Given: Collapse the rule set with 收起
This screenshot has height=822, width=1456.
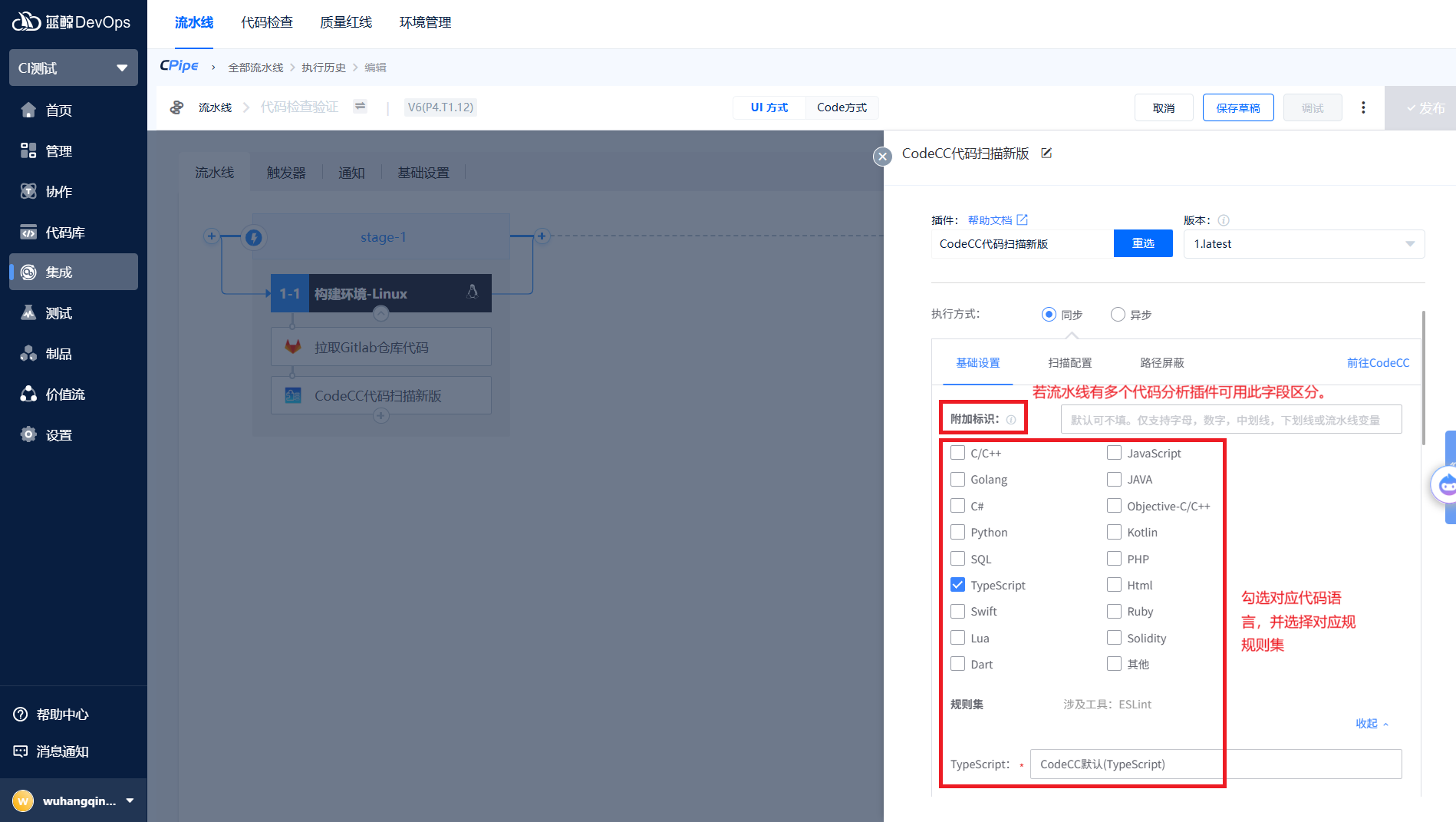Looking at the screenshot, I should (x=1371, y=724).
